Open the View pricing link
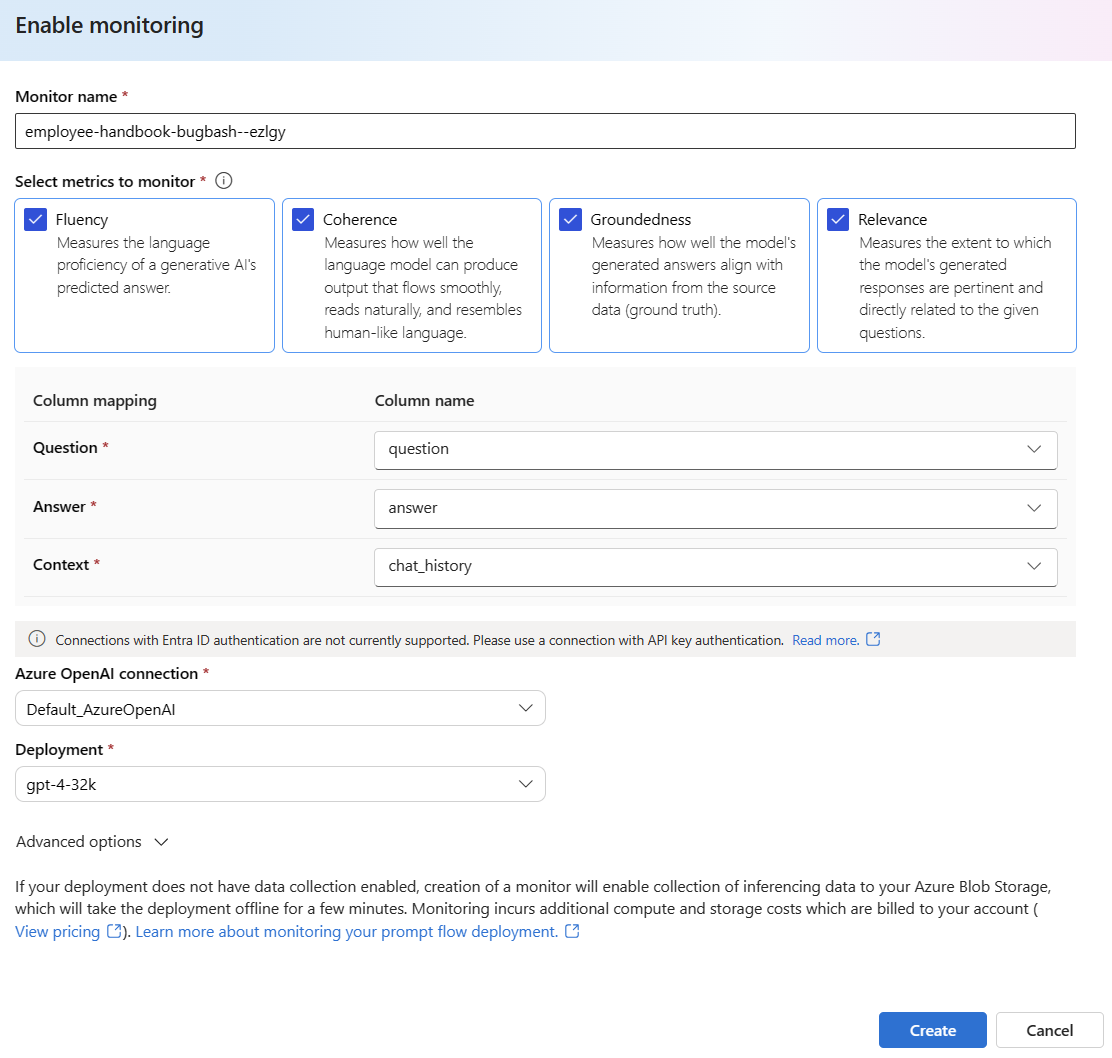The image size is (1112, 1058). [x=57, y=932]
